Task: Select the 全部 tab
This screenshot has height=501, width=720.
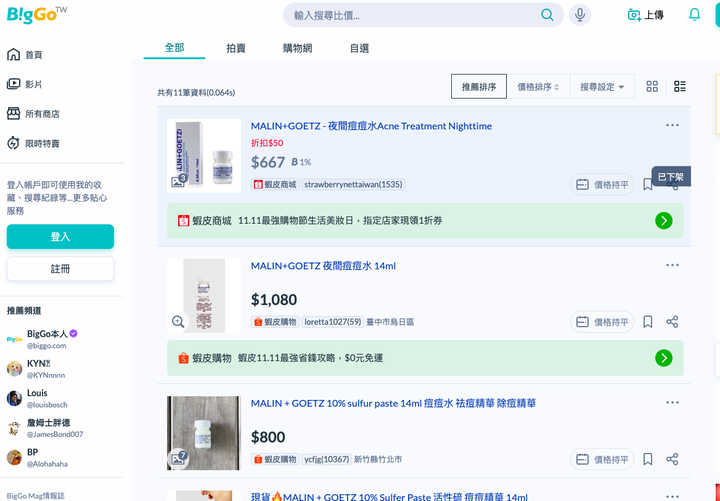Action: (174, 48)
